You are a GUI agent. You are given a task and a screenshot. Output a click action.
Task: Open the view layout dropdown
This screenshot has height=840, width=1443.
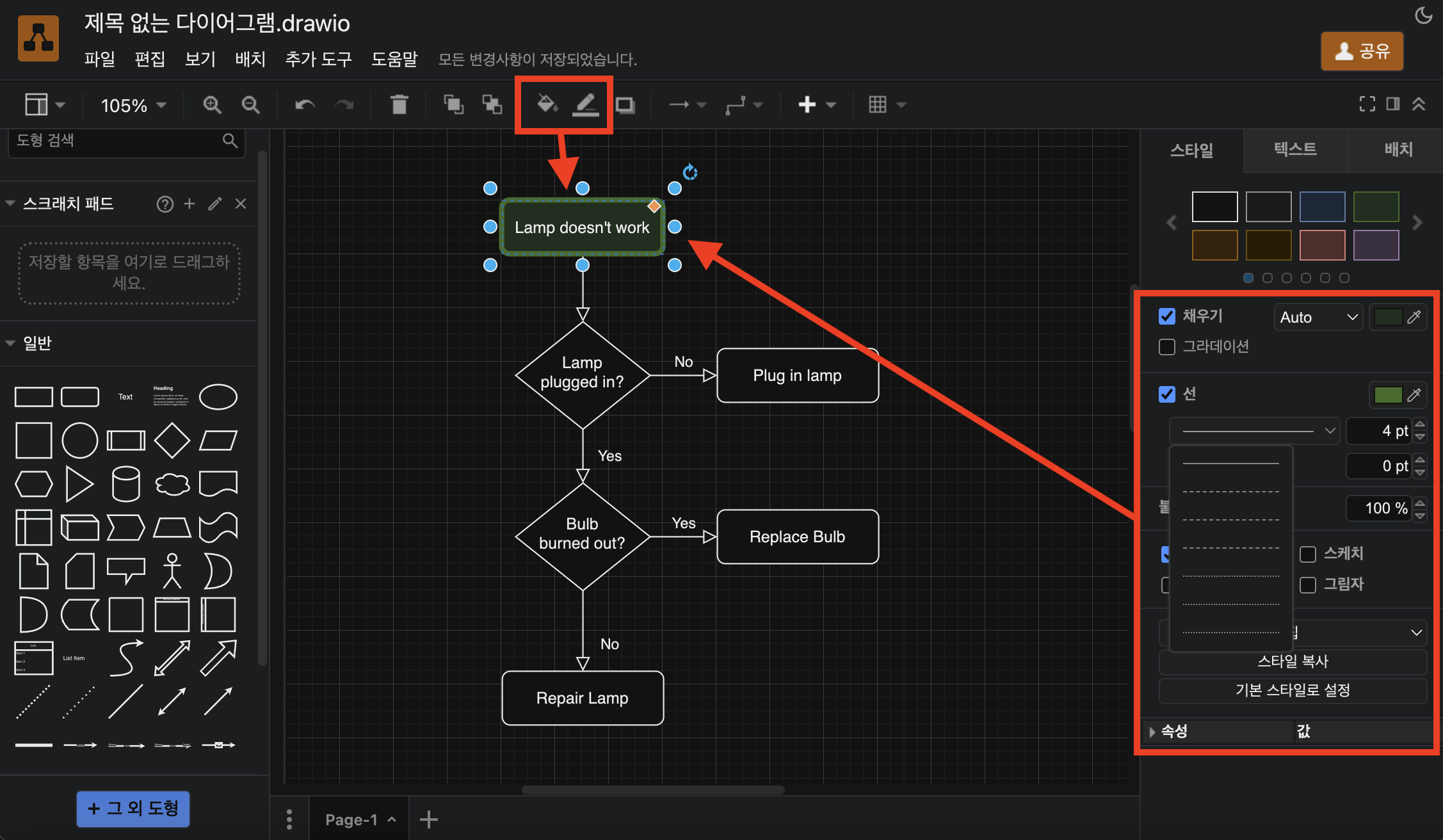point(44,104)
